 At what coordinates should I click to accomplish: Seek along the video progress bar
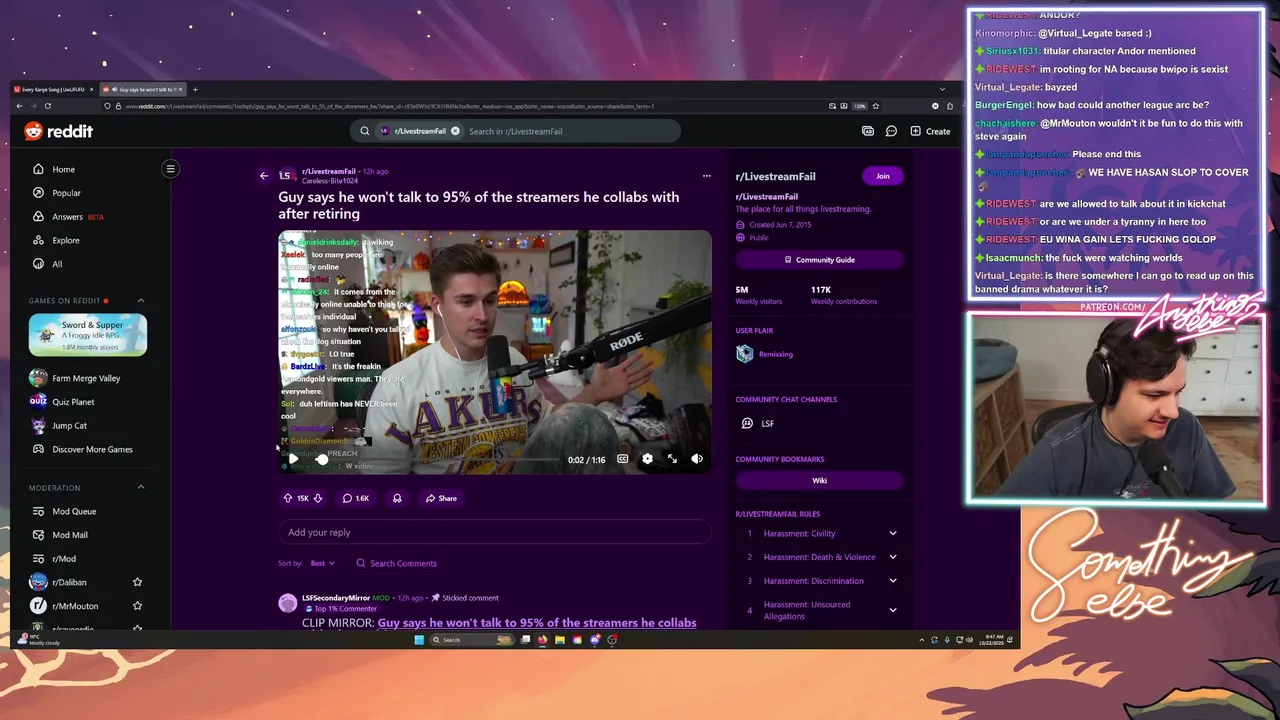click(440, 460)
